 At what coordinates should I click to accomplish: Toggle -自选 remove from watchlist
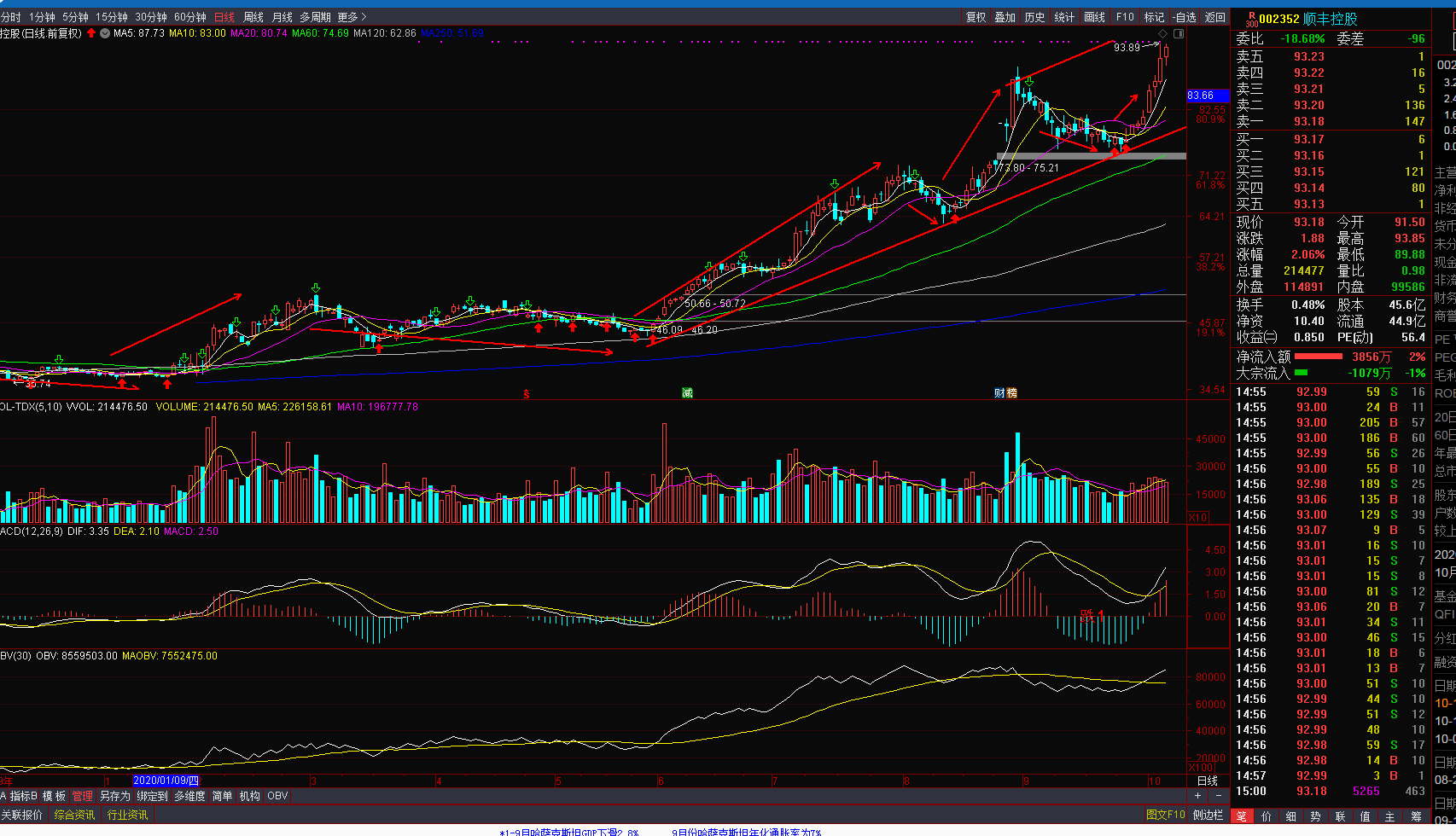pos(1184,17)
